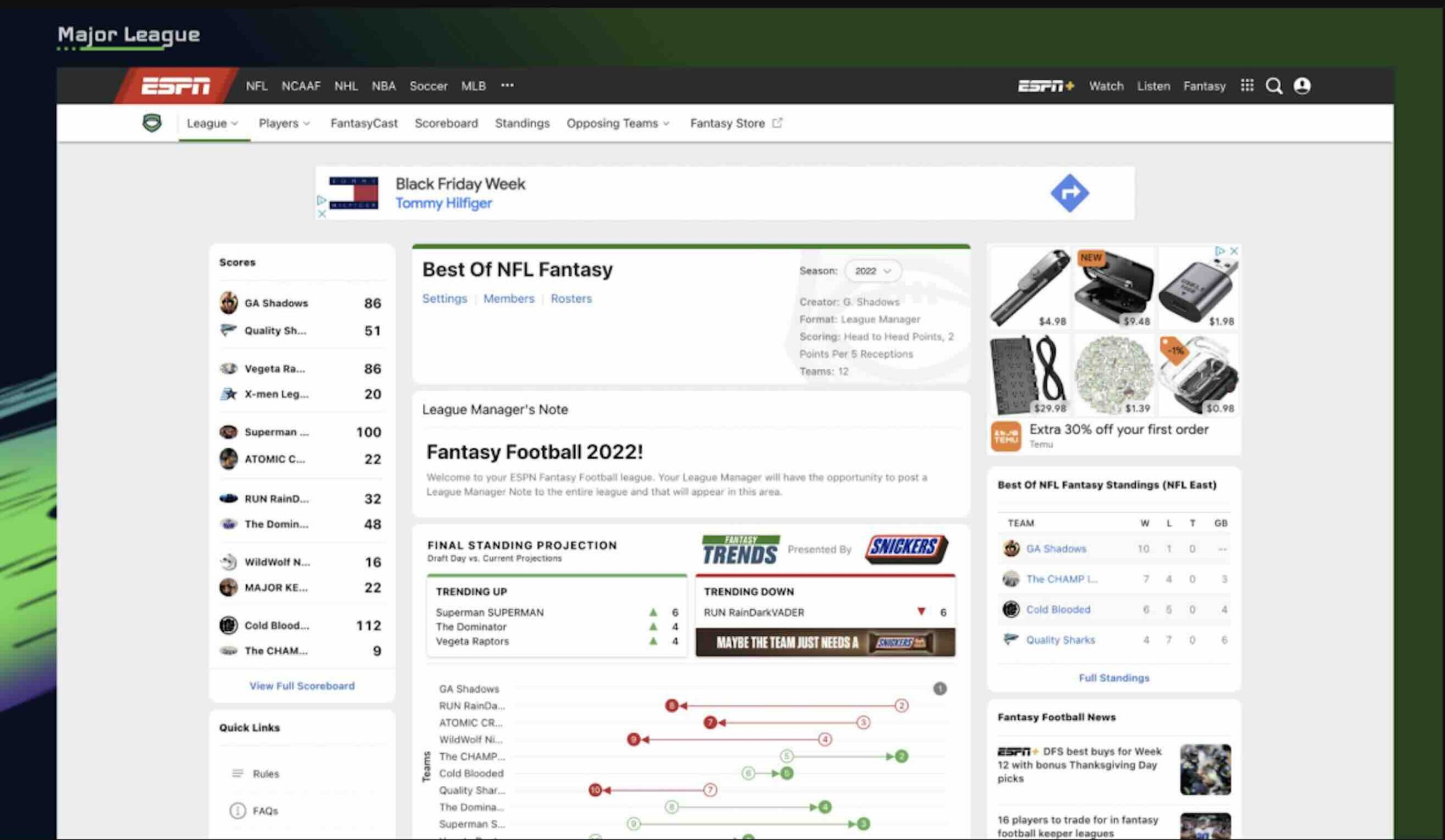Expand the League dropdown menu
The height and width of the screenshot is (840, 1445).
[x=212, y=123]
